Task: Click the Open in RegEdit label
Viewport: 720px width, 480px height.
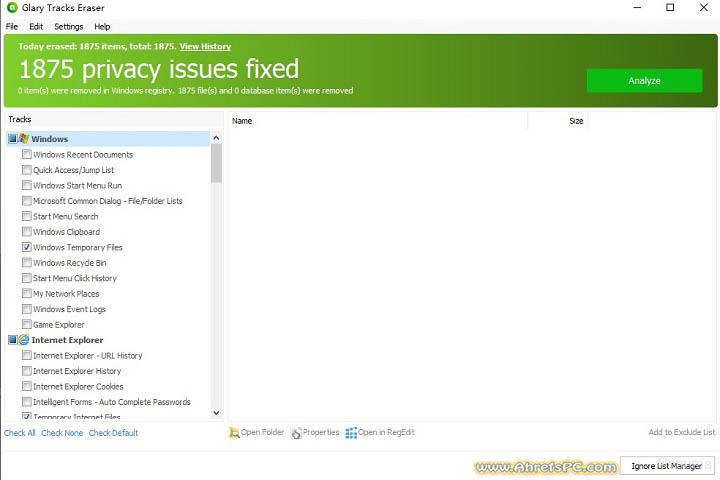Action: pos(386,432)
